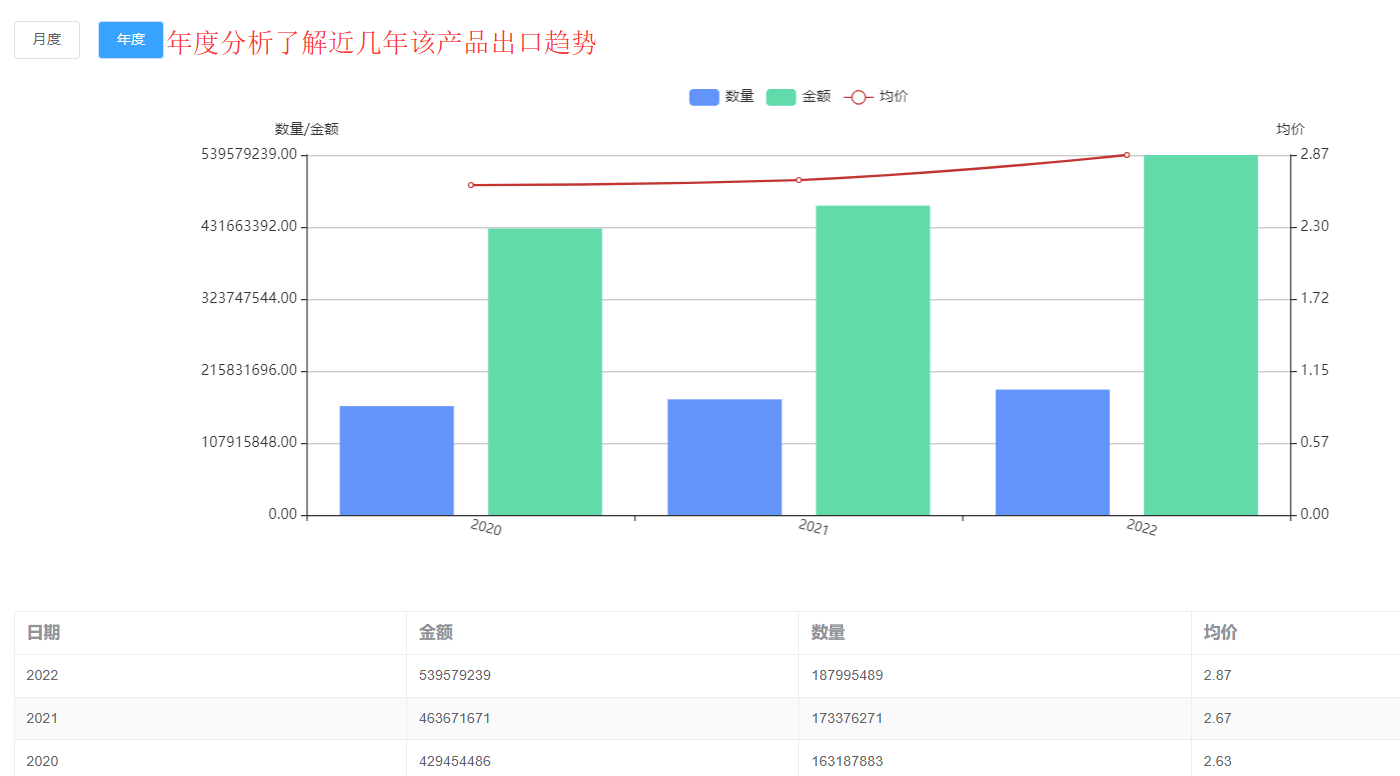
Task: Click the 数量/金额 axis title
Action: pos(307,130)
